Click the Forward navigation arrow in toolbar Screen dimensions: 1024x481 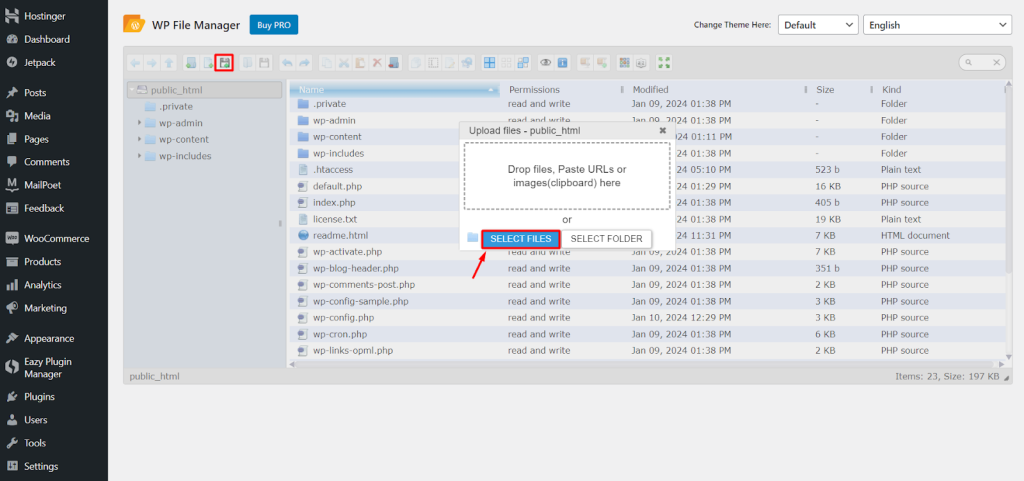point(152,63)
